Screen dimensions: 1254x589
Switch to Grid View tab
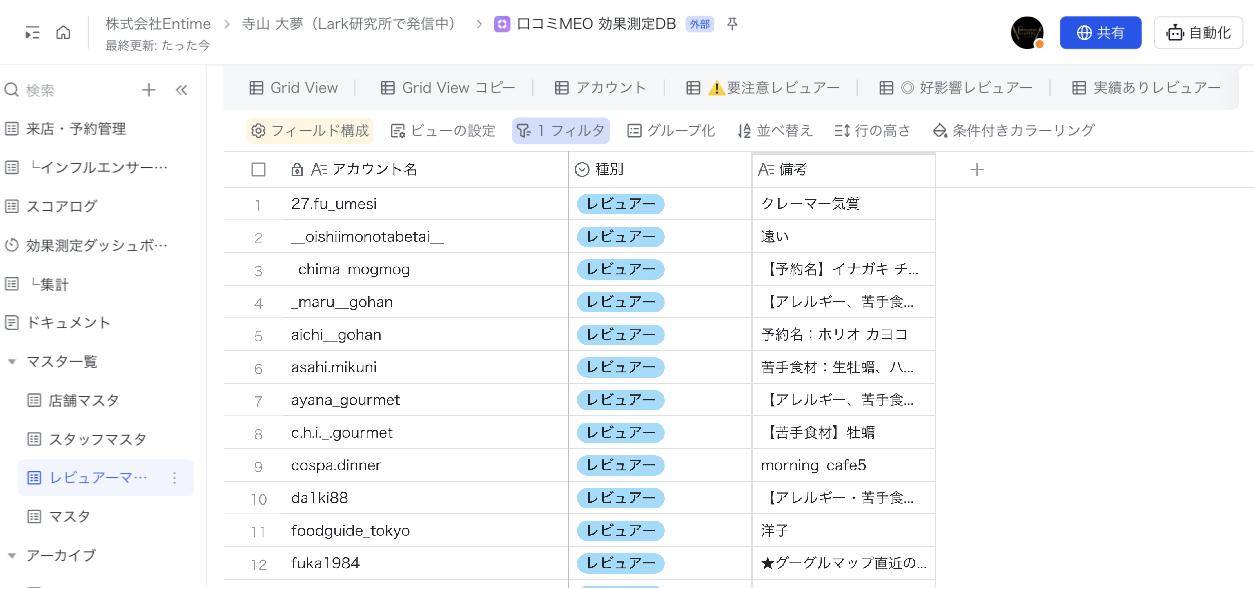click(x=294, y=88)
